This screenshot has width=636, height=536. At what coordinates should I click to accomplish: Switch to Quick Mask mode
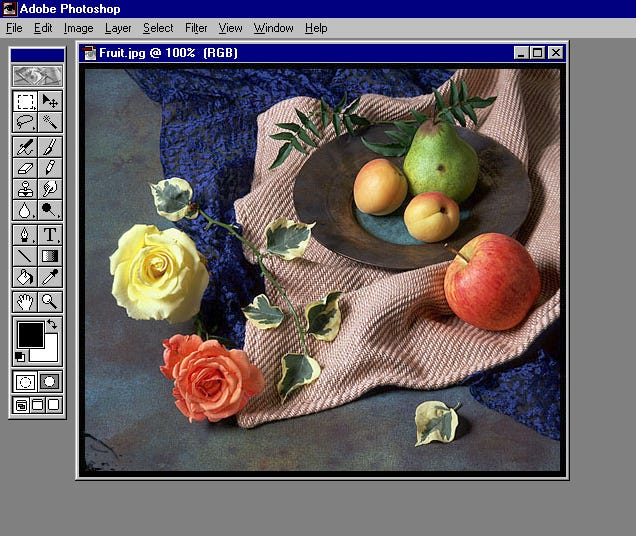(x=50, y=381)
